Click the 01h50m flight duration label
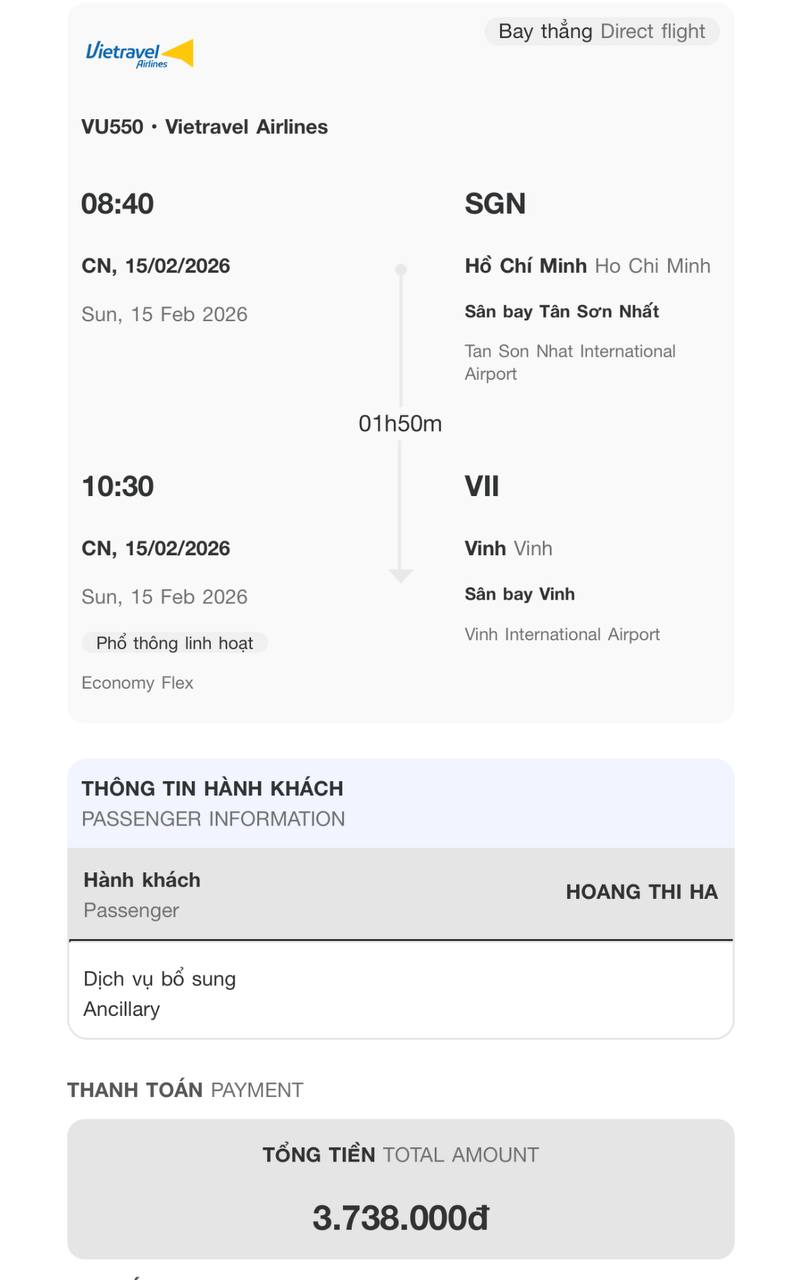The image size is (802, 1280). click(400, 424)
